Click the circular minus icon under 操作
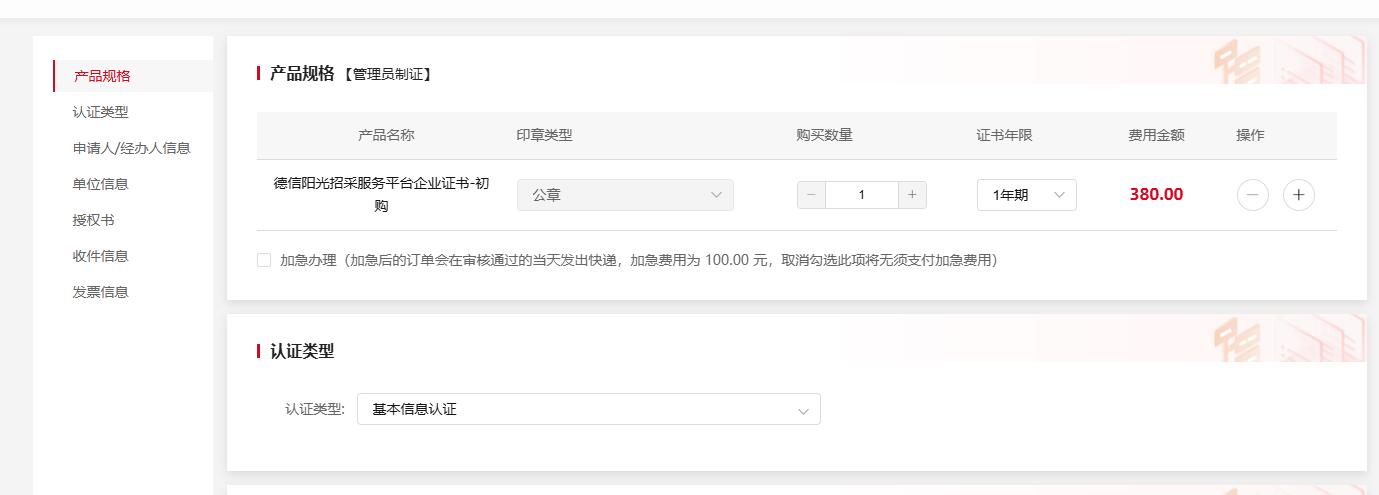The image size is (1379, 495). tap(1252, 195)
